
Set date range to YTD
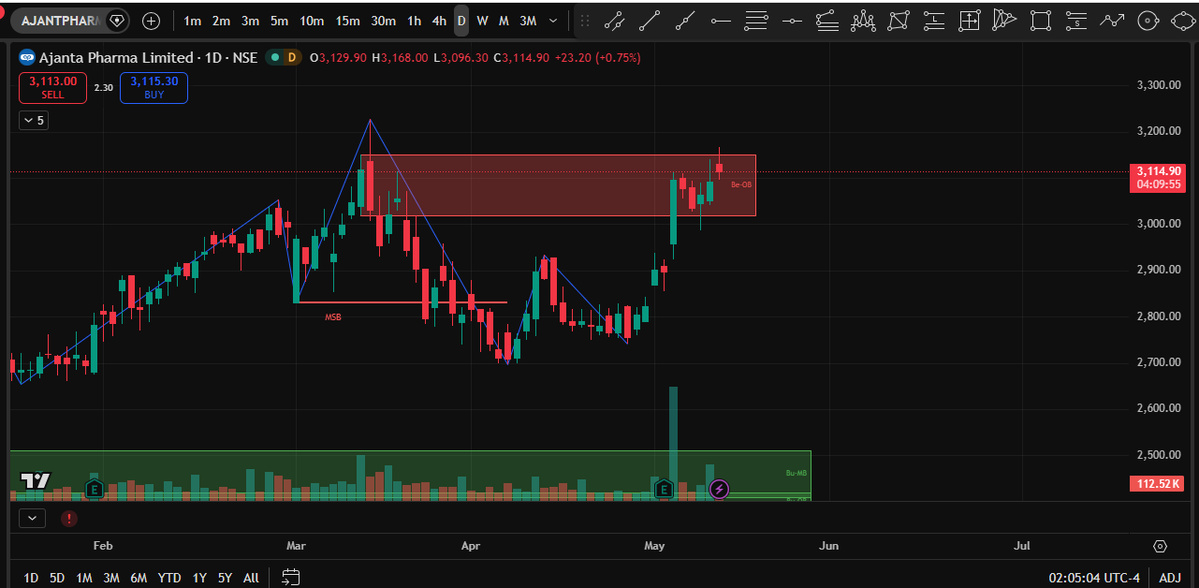coord(169,577)
